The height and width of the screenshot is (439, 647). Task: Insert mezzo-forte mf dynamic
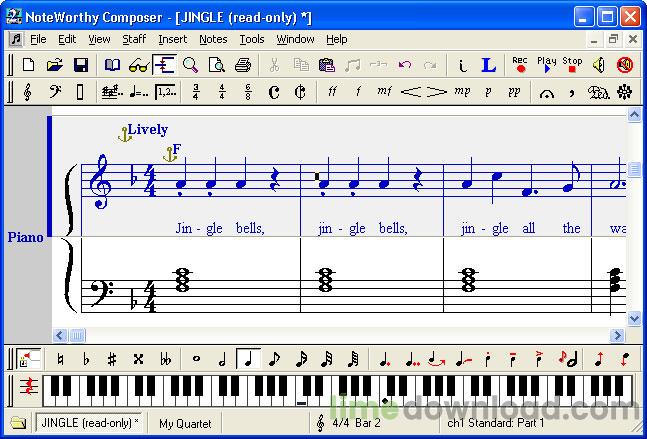pos(384,92)
